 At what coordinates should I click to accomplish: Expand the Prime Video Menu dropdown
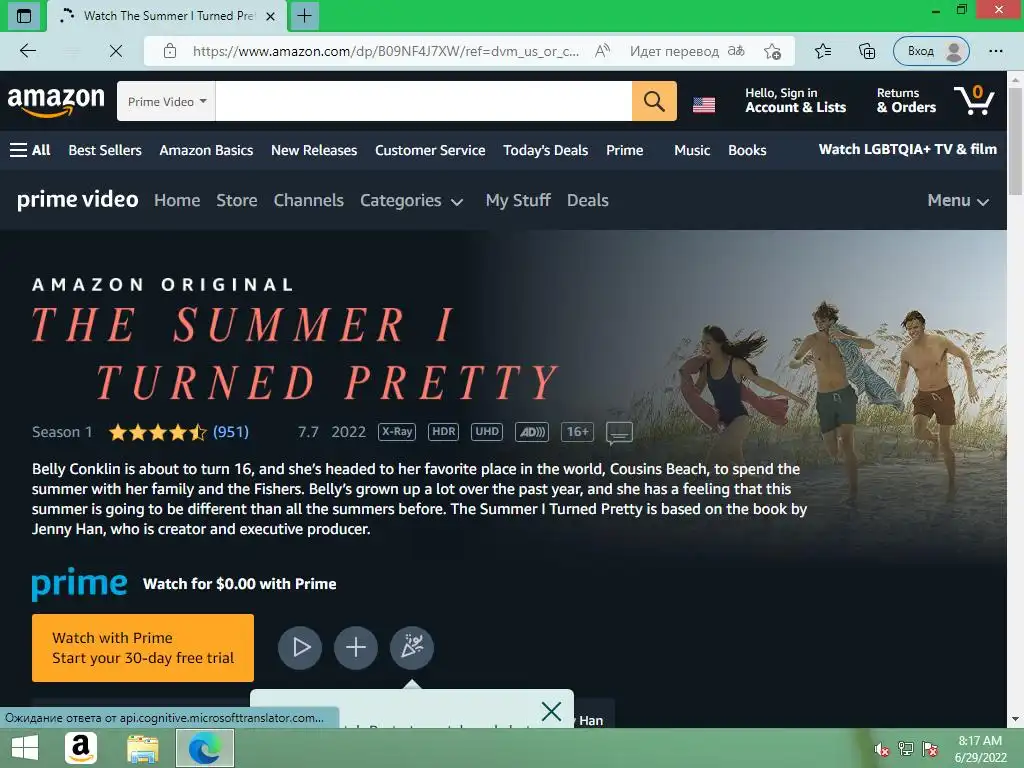click(958, 200)
